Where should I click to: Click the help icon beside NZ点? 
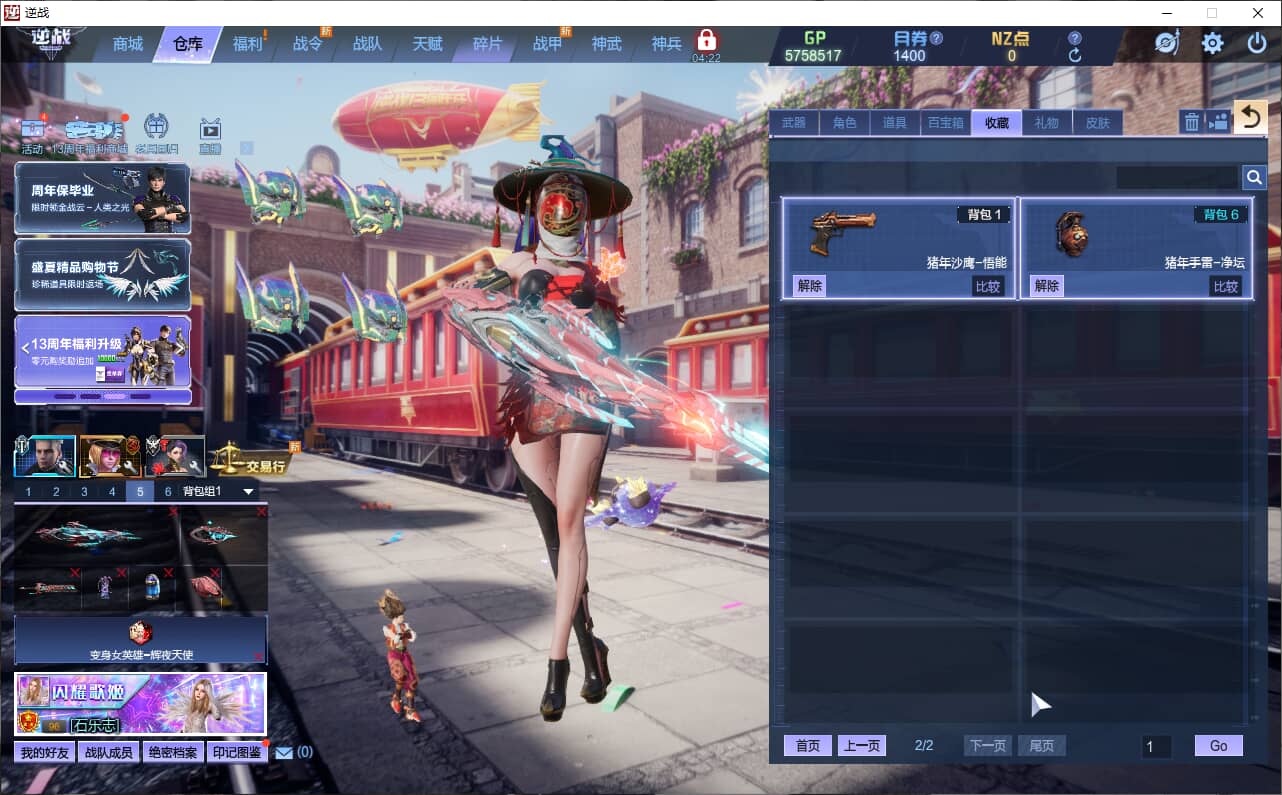[1075, 38]
